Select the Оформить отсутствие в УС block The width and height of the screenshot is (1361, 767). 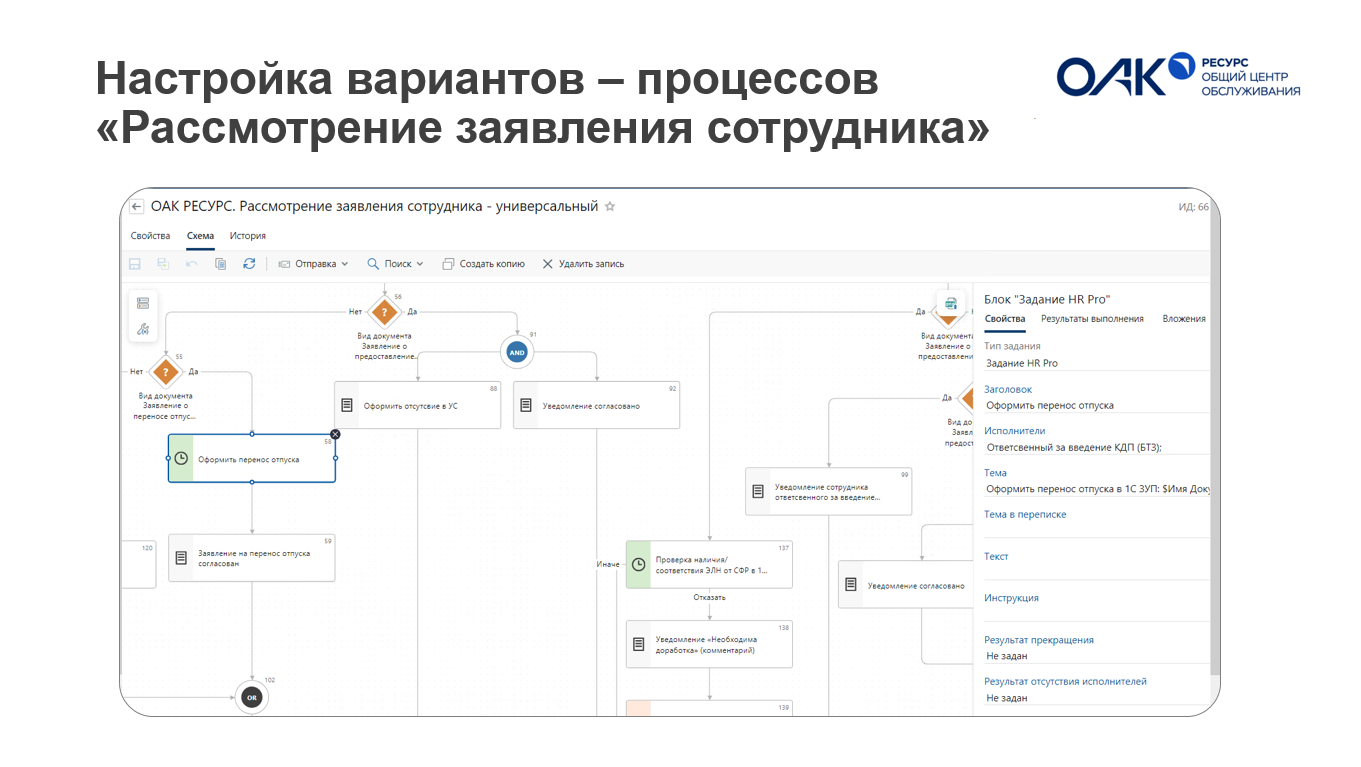(x=417, y=405)
